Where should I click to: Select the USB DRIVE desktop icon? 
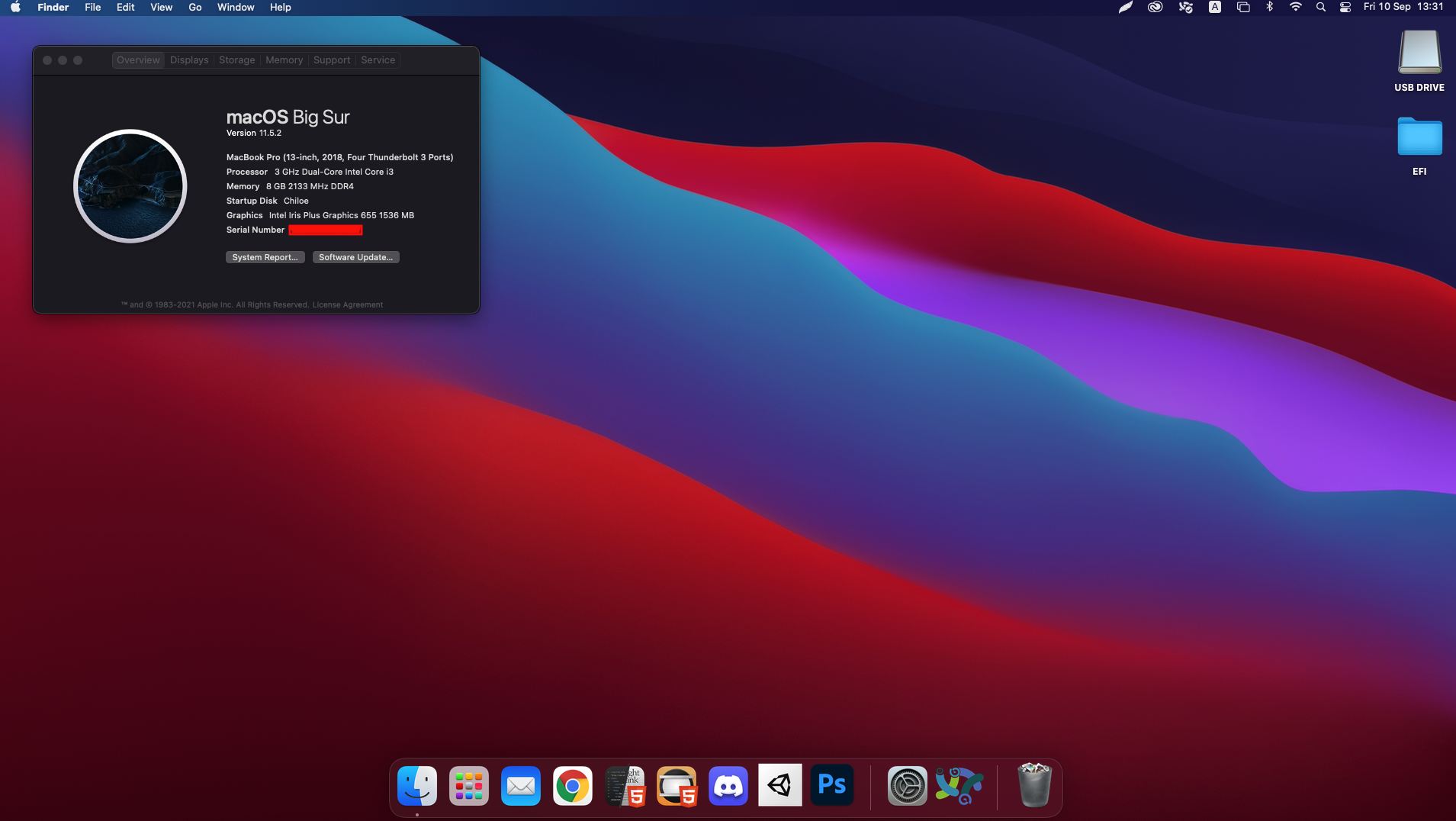click(1419, 61)
